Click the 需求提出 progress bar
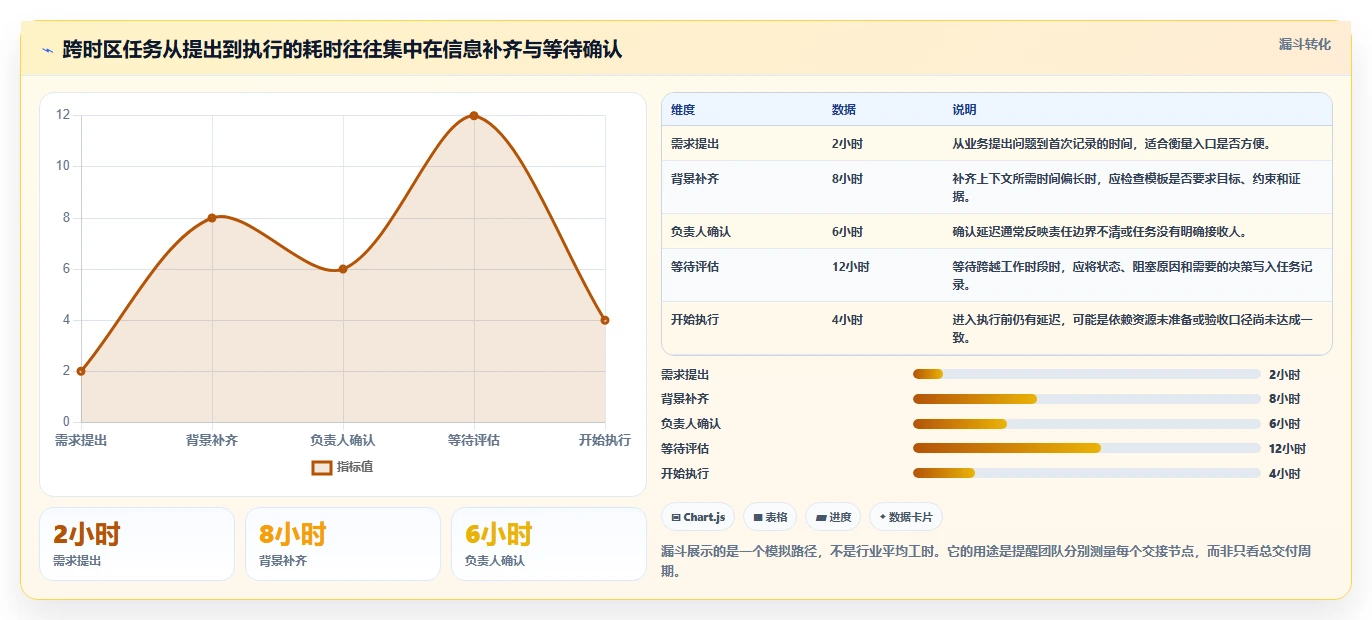The width and height of the screenshot is (1372, 620). click(1086, 374)
